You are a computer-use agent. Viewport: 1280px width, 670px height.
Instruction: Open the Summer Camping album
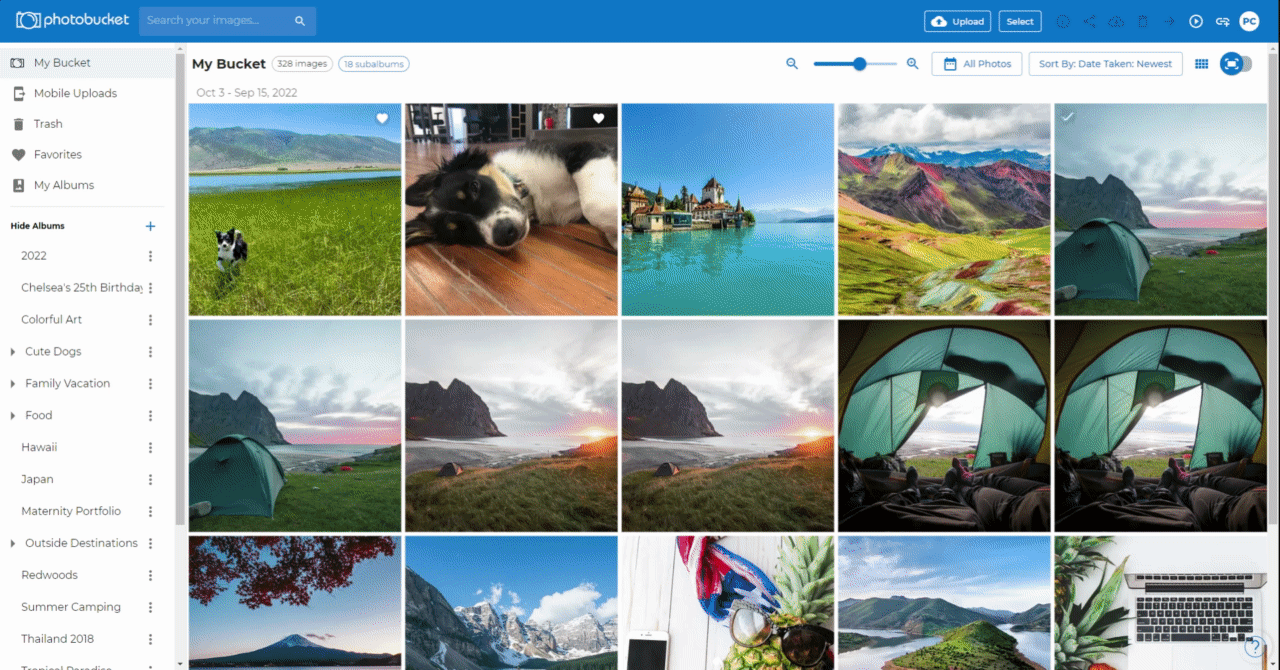click(71, 608)
